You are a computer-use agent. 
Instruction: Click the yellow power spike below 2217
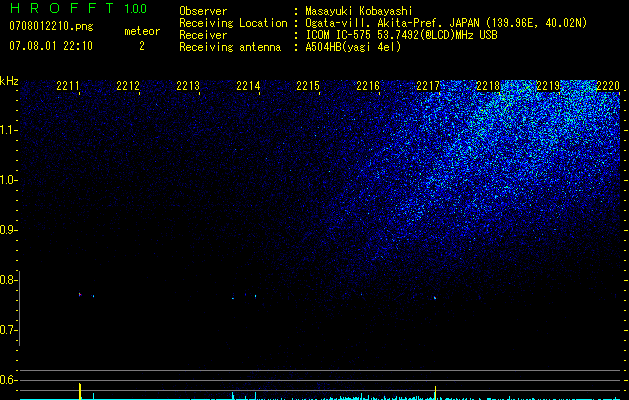point(435,393)
